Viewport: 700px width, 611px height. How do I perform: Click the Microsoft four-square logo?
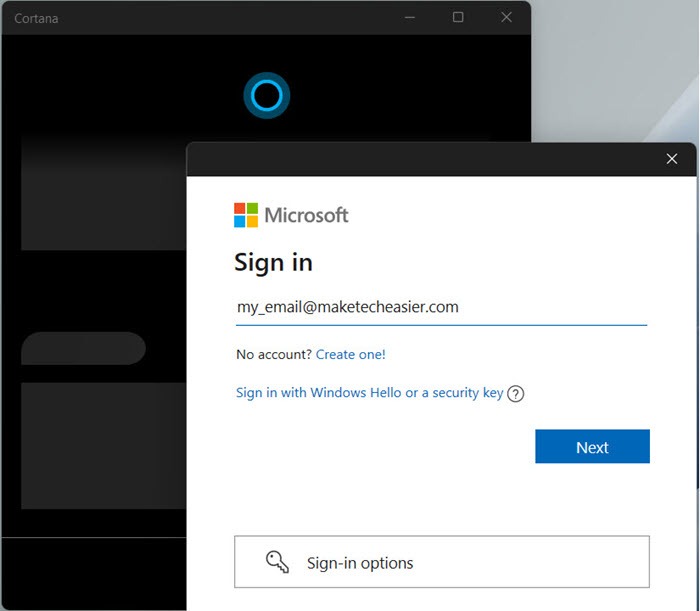pos(246,215)
